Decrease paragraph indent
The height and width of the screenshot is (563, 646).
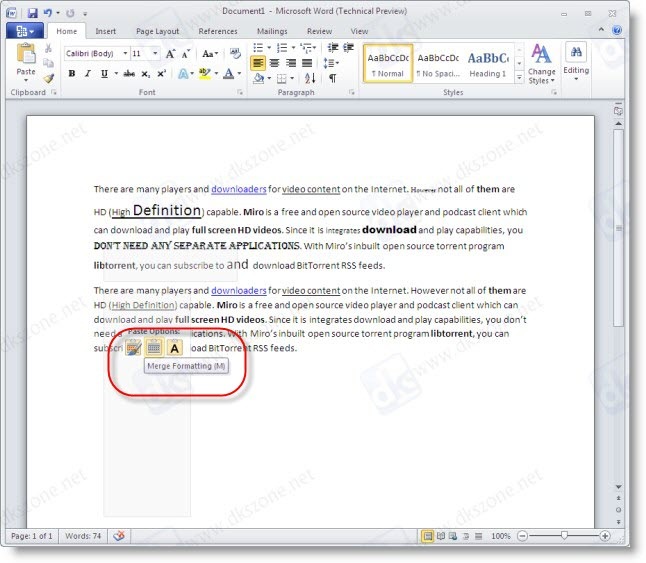pyautogui.click(x=332, y=48)
